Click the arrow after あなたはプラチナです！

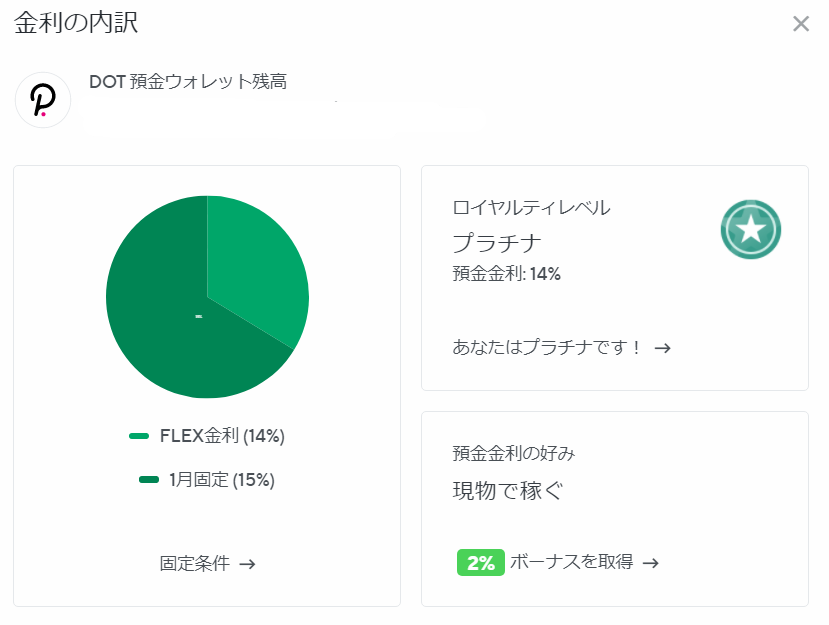[662, 348]
